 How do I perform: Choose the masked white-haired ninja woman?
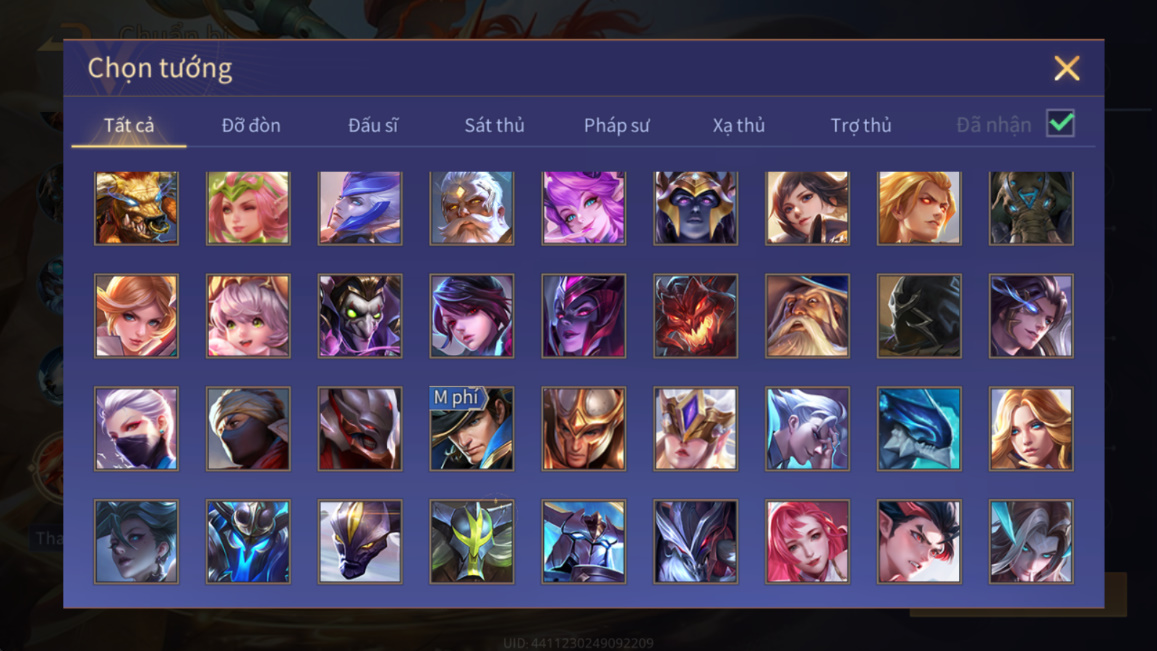[137, 429]
